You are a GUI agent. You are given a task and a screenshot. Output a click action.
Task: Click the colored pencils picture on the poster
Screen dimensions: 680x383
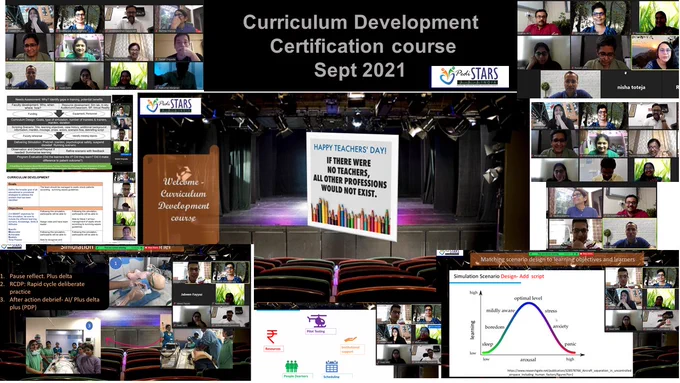pyautogui.click(x=350, y=216)
